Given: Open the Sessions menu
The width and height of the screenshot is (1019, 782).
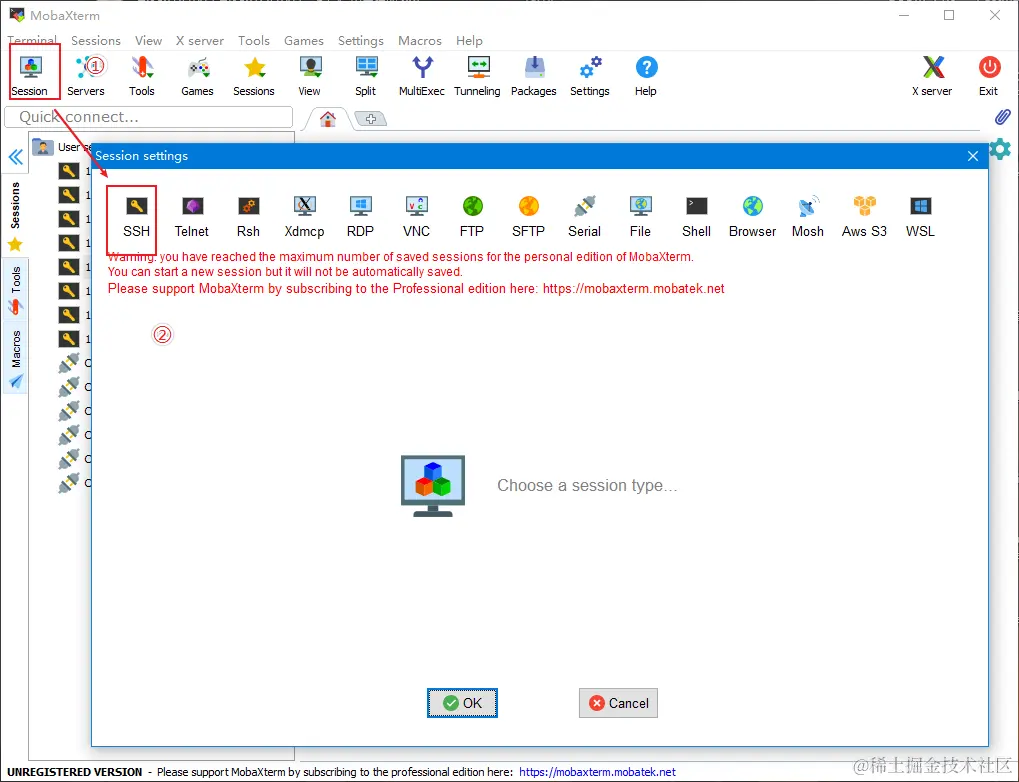Looking at the screenshot, I should coord(96,40).
